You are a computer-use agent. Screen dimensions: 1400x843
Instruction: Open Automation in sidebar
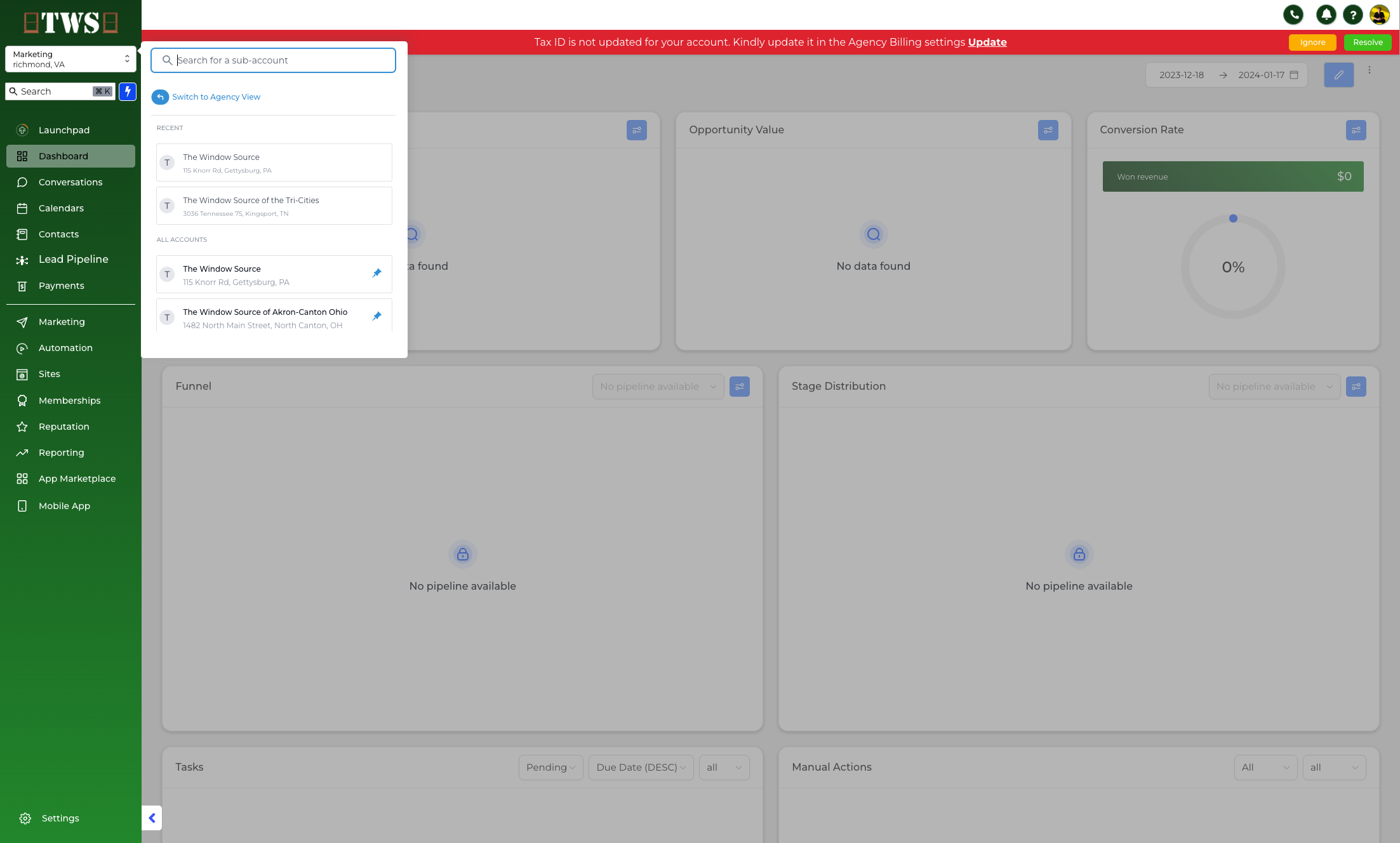pyautogui.click(x=70, y=348)
